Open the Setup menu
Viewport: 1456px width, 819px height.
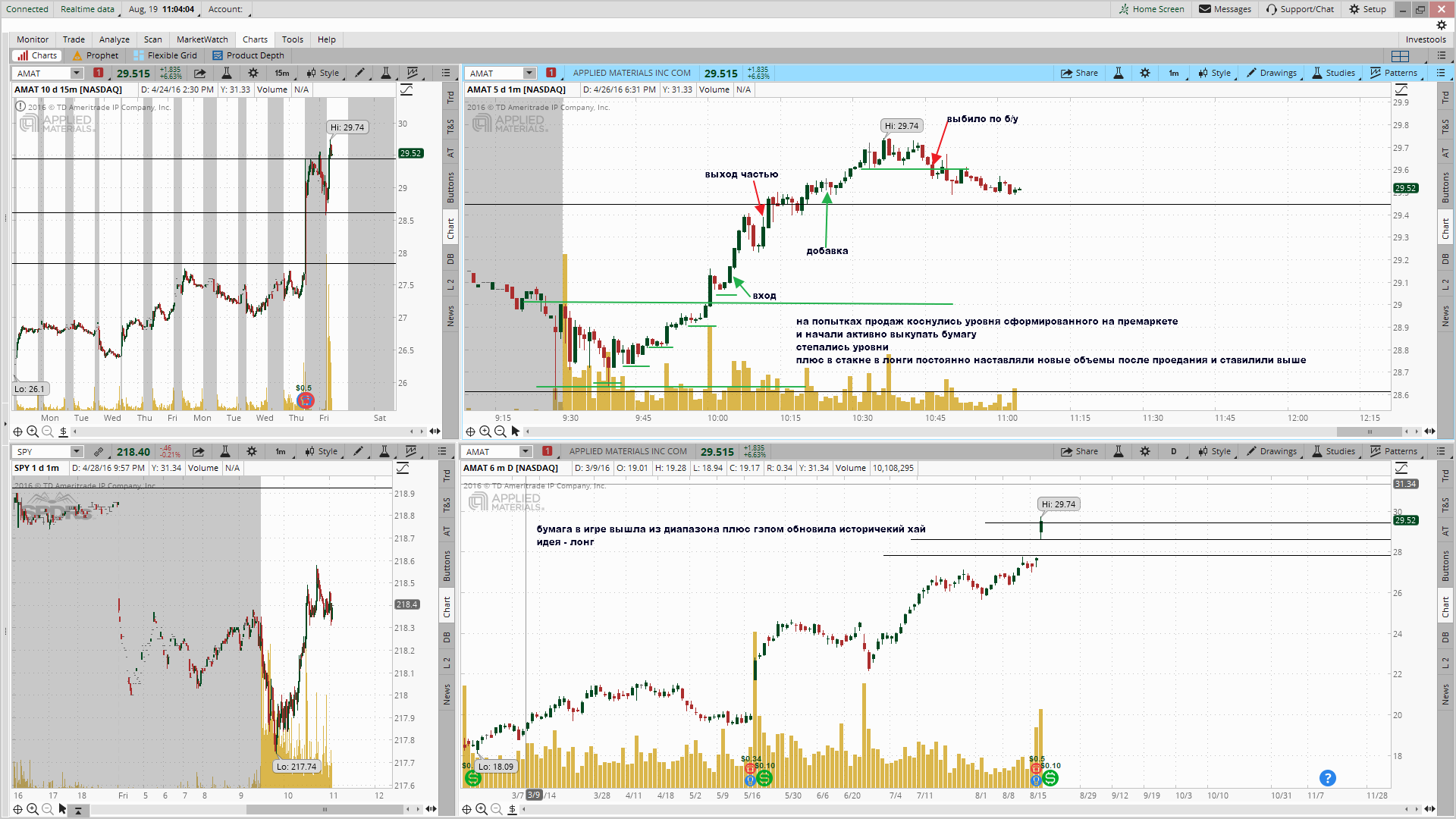[x=1367, y=9]
